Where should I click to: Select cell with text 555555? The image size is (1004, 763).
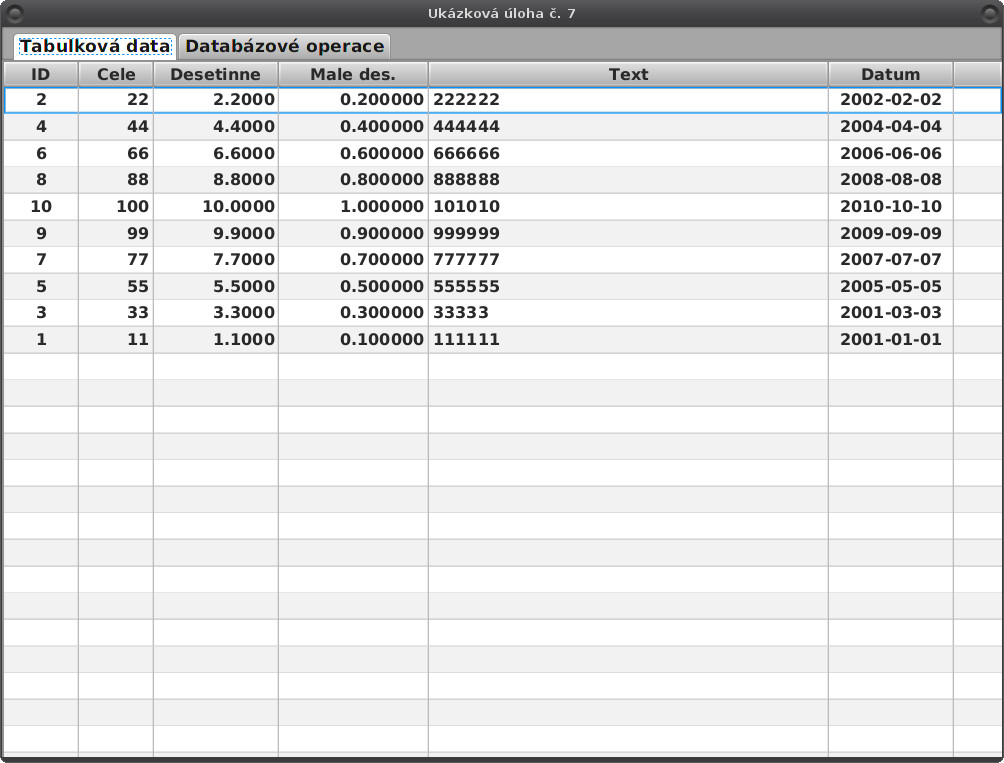628,287
